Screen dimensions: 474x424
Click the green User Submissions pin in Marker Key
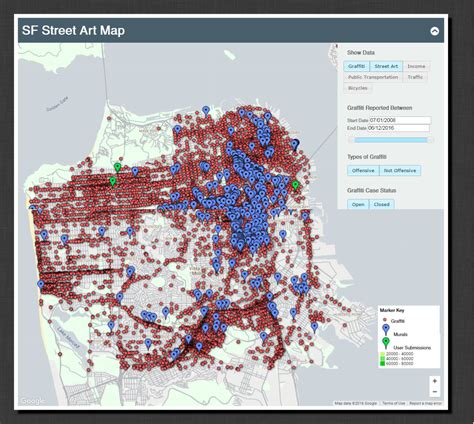click(386, 343)
